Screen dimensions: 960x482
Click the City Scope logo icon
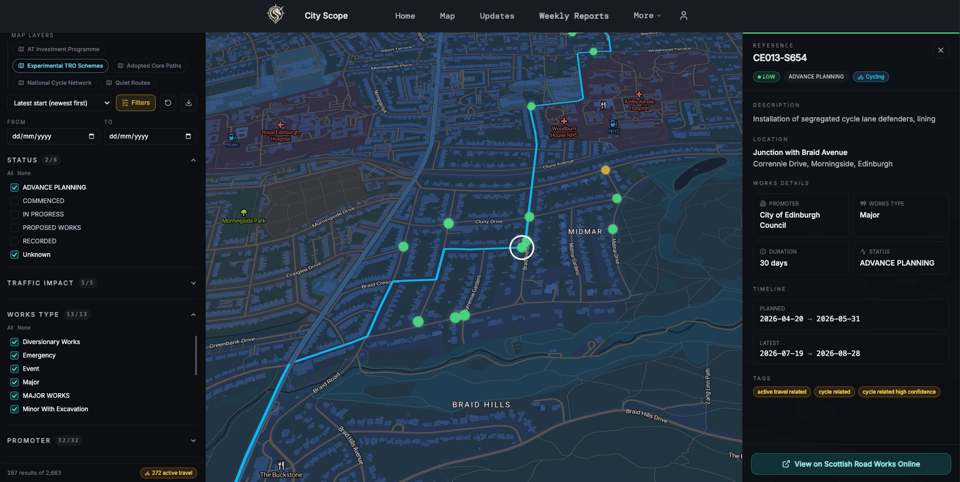(x=275, y=14)
